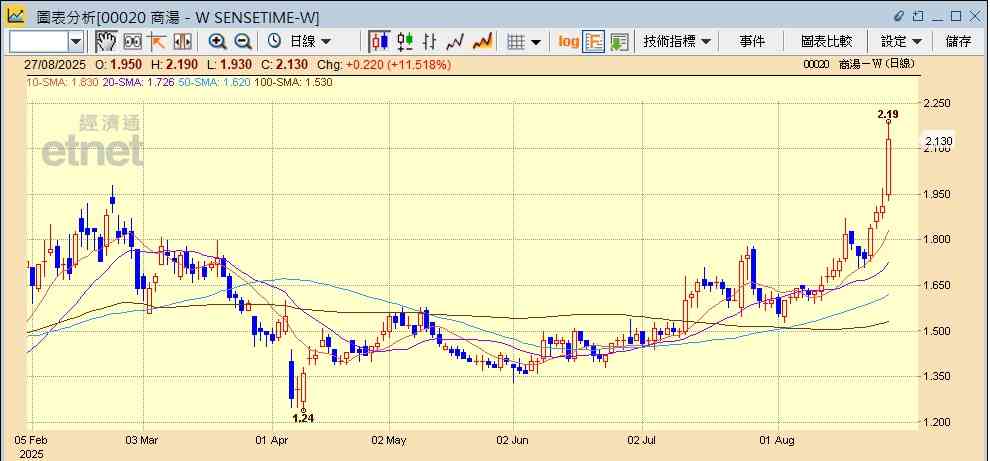
Task: Click the 2.130 current price tag
Action: (x=938, y=141)
